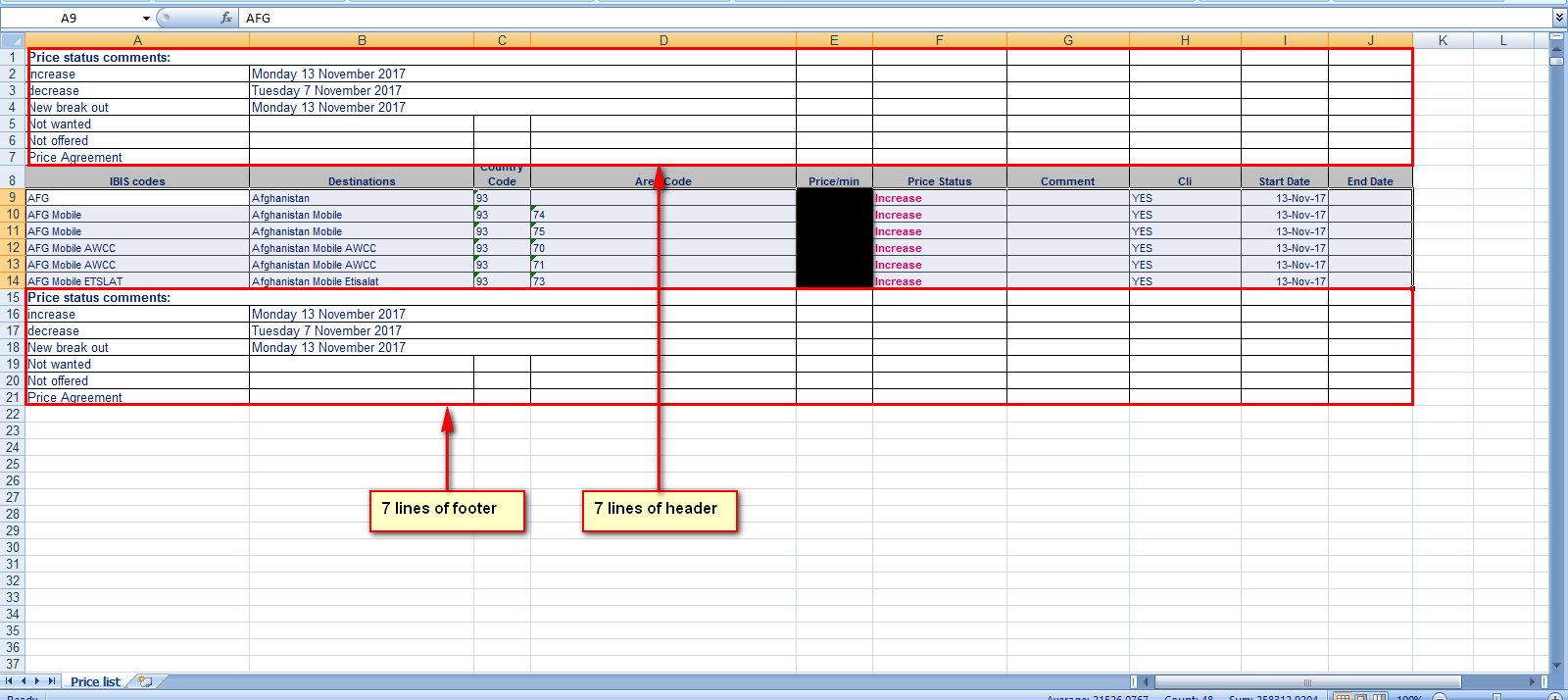
Task: Open the Name Box dropdown
Action: point(146,19)
